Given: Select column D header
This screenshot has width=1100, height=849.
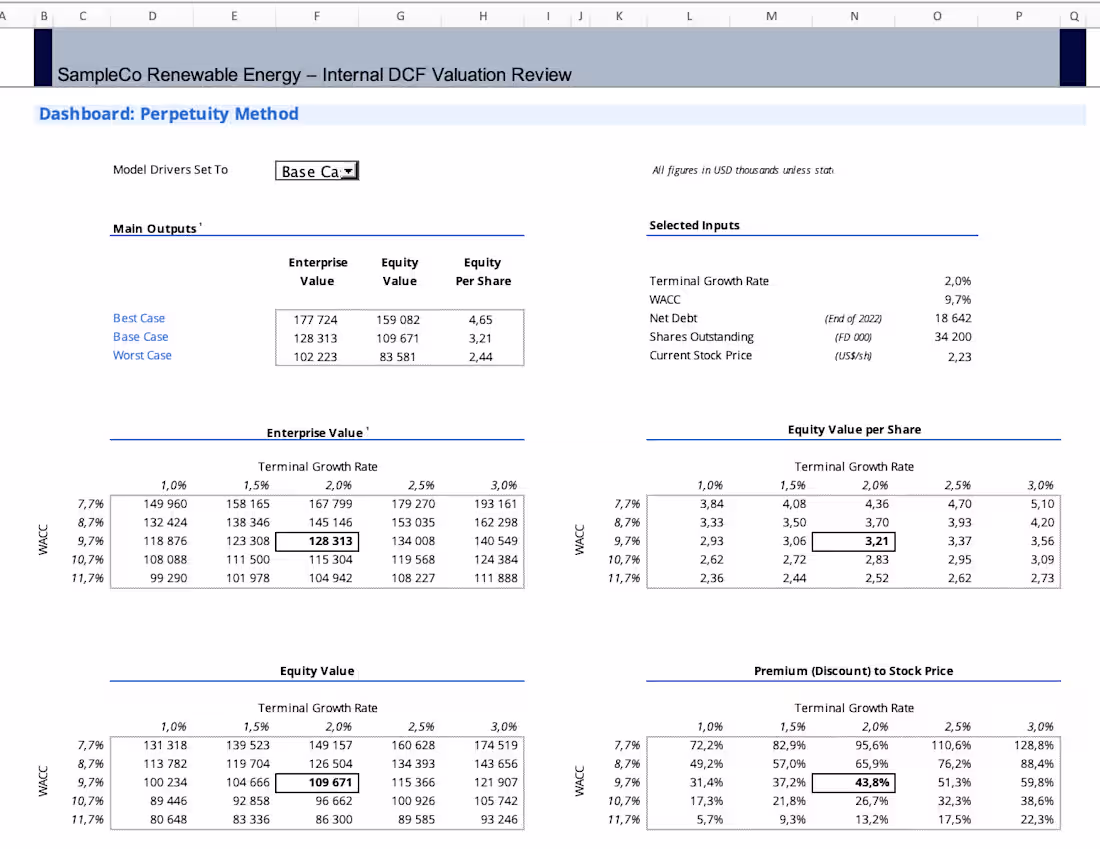Looking at the screenshot, I should pyautogui.click(x=152, y=15).
